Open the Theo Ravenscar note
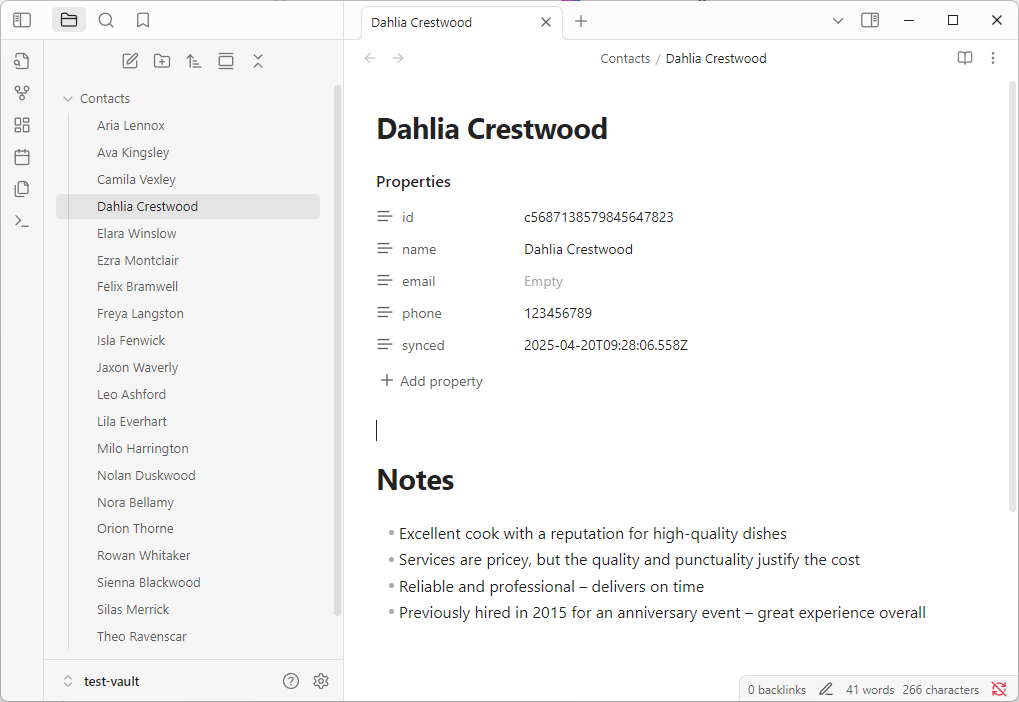Viewport: 1019px width, 702px height. 142,637
